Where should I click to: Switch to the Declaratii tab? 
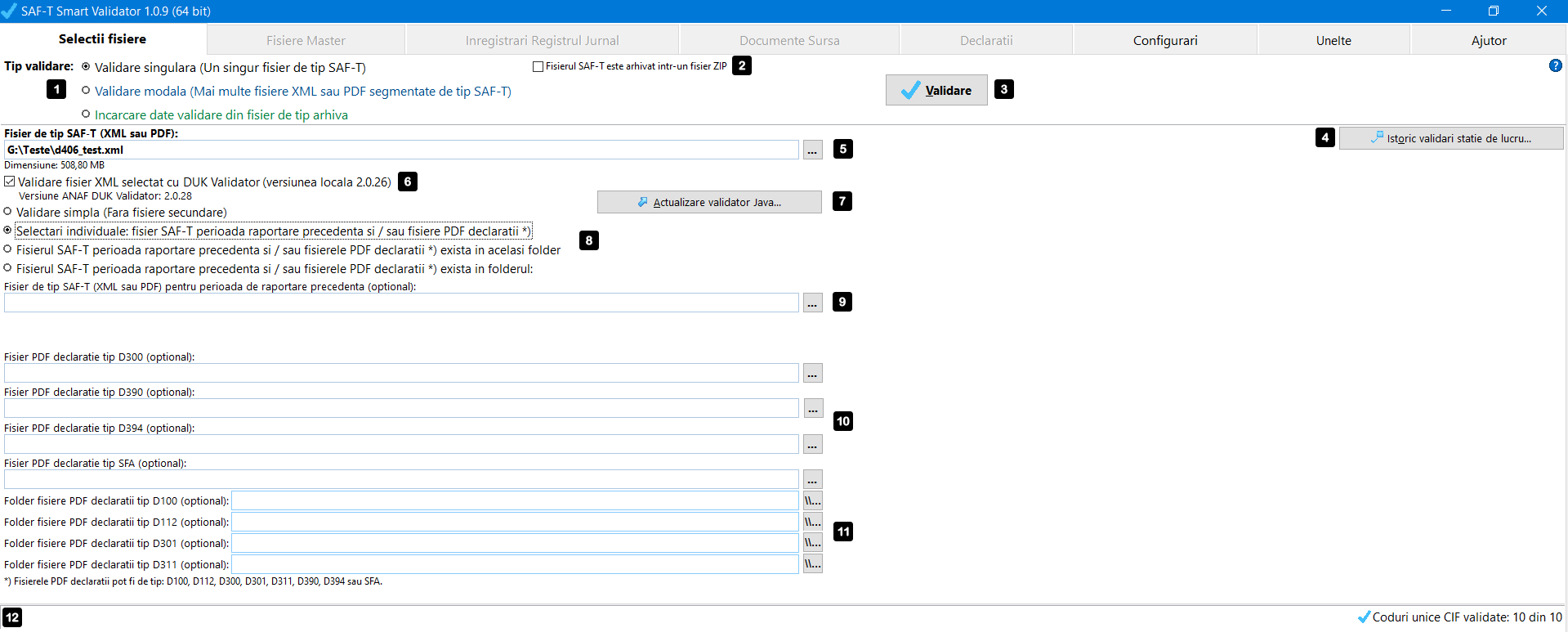986,41
